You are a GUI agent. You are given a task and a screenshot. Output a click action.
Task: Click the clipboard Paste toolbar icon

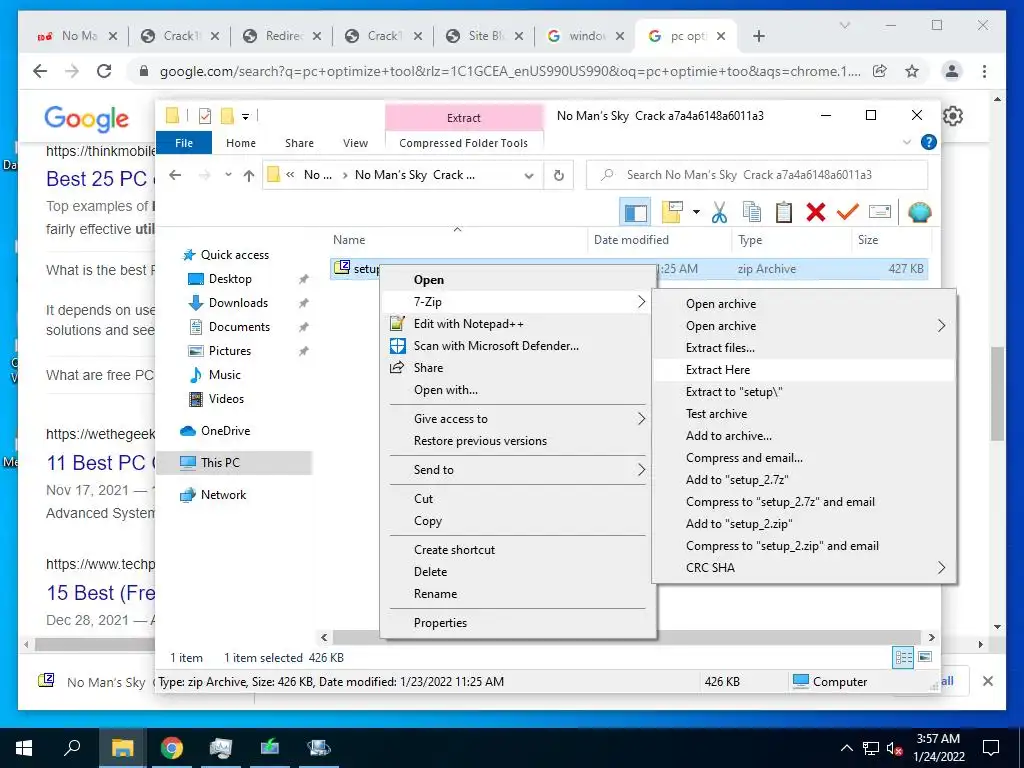click(x=784, y=212)
